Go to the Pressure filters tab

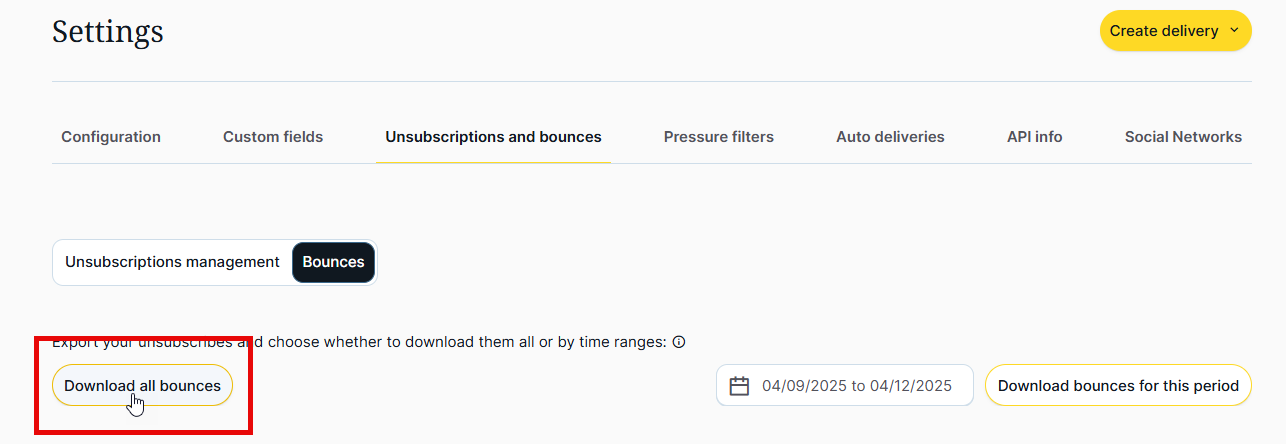[719, 137]
